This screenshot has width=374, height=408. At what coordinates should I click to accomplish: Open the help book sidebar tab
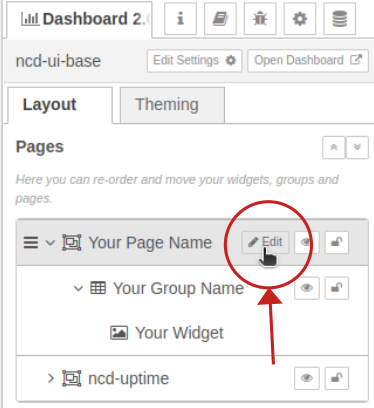point(220,19)
